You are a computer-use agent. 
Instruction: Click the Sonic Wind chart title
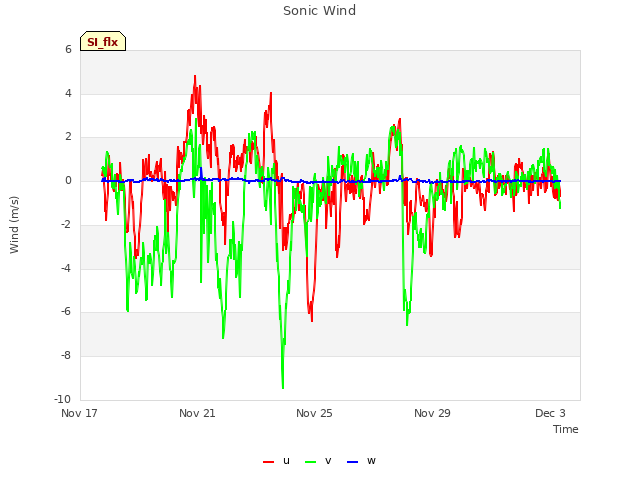(x=320, y=11)
